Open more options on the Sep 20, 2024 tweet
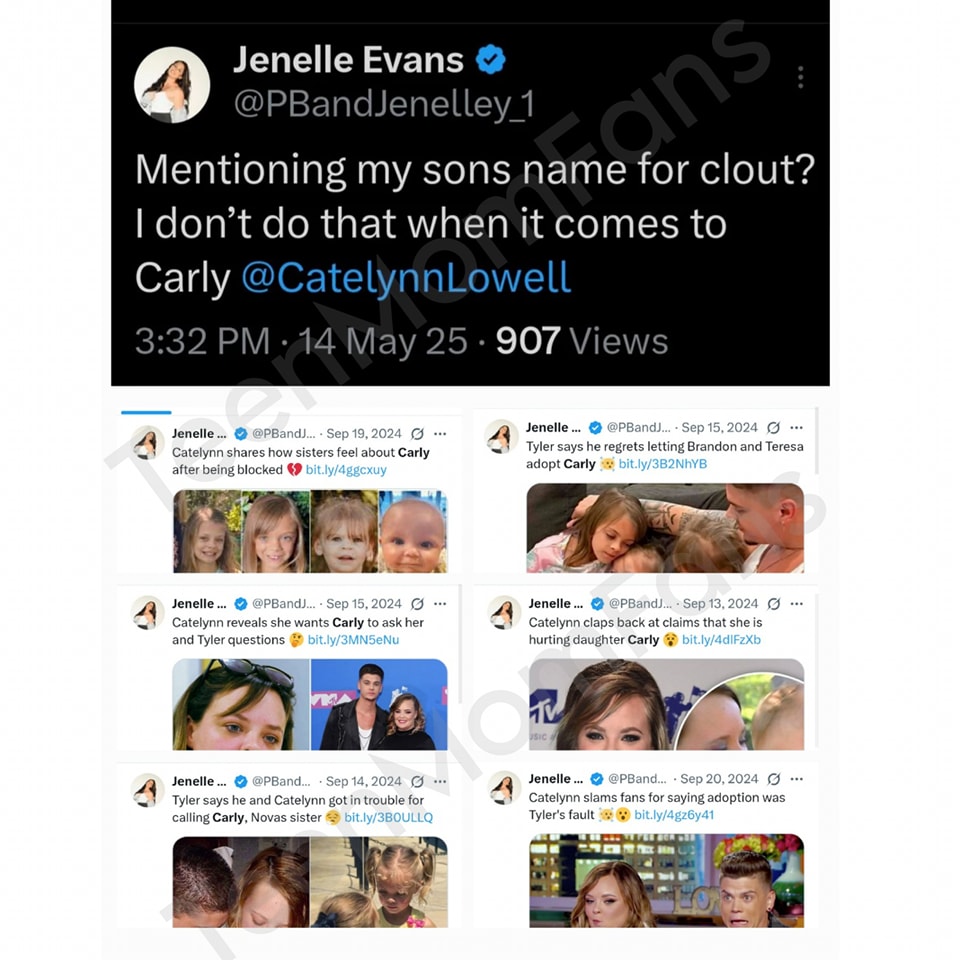 click(797, 779)
